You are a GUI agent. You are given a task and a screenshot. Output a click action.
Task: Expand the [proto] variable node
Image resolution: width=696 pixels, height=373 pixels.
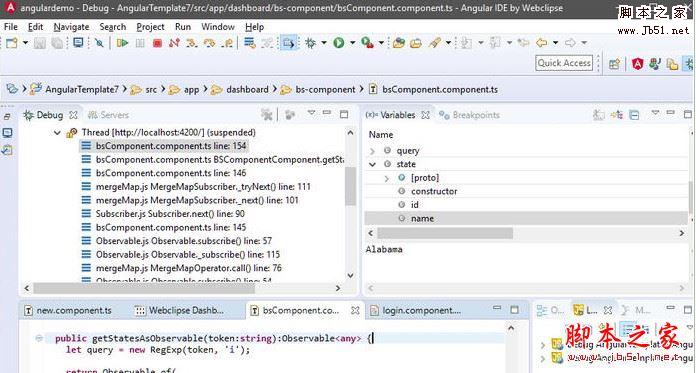click(386, 178)
